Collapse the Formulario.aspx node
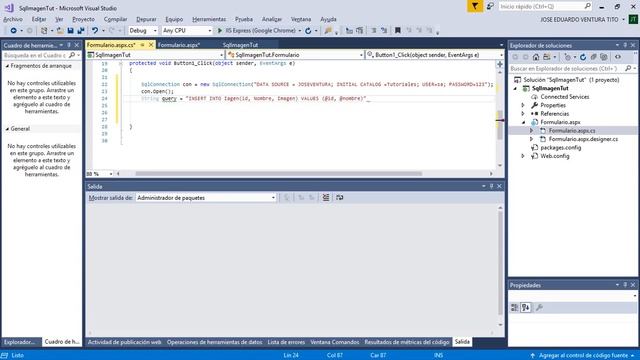Image resolution: width=640 pixels, height=360 pixels. click(x=523, y=122)
